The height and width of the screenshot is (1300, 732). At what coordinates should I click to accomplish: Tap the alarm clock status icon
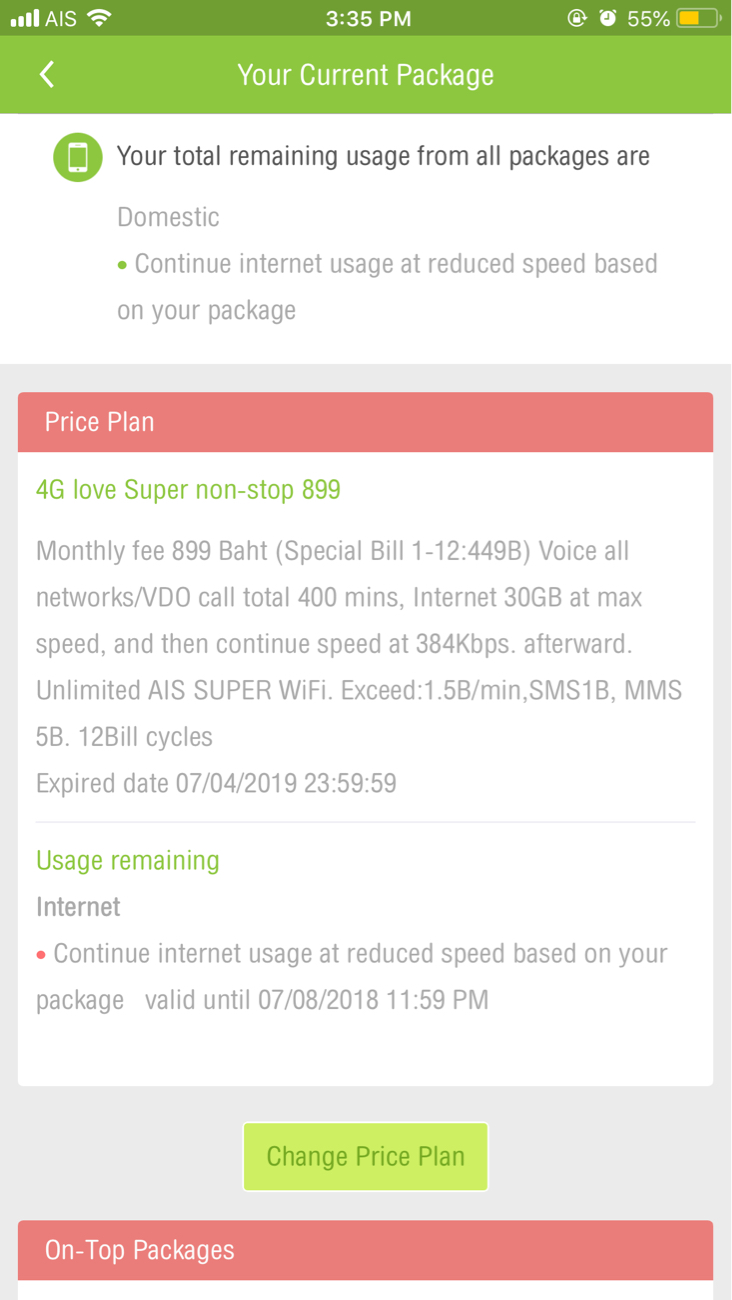tap(607, 18)
